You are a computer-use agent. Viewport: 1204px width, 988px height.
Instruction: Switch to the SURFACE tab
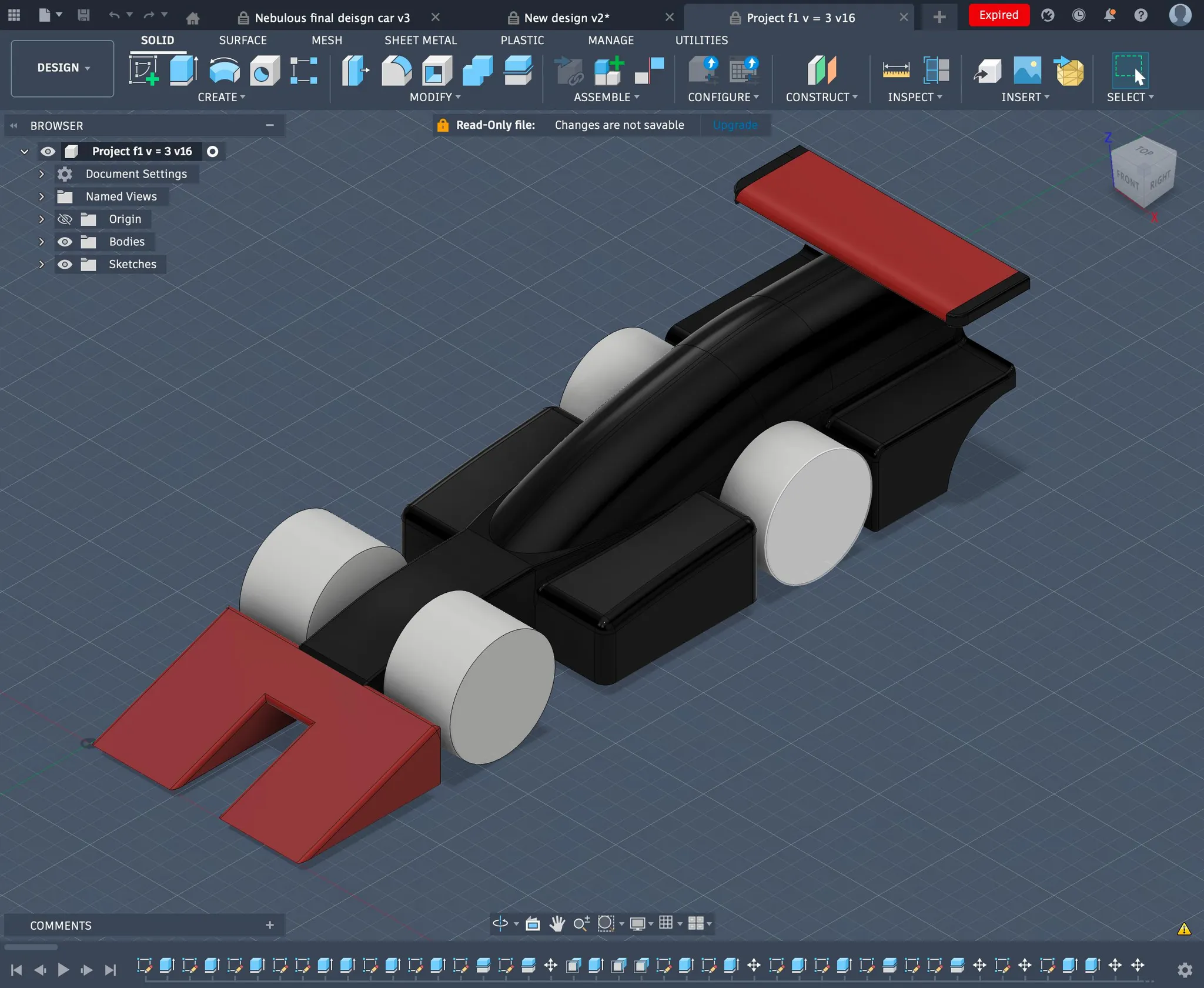tap(243, 40)
